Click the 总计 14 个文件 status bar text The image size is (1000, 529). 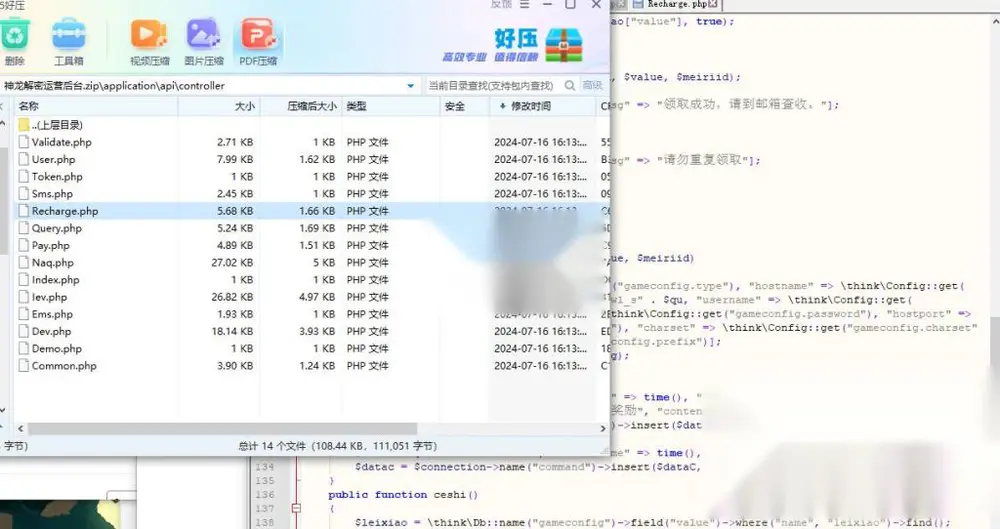coord(337,446)
